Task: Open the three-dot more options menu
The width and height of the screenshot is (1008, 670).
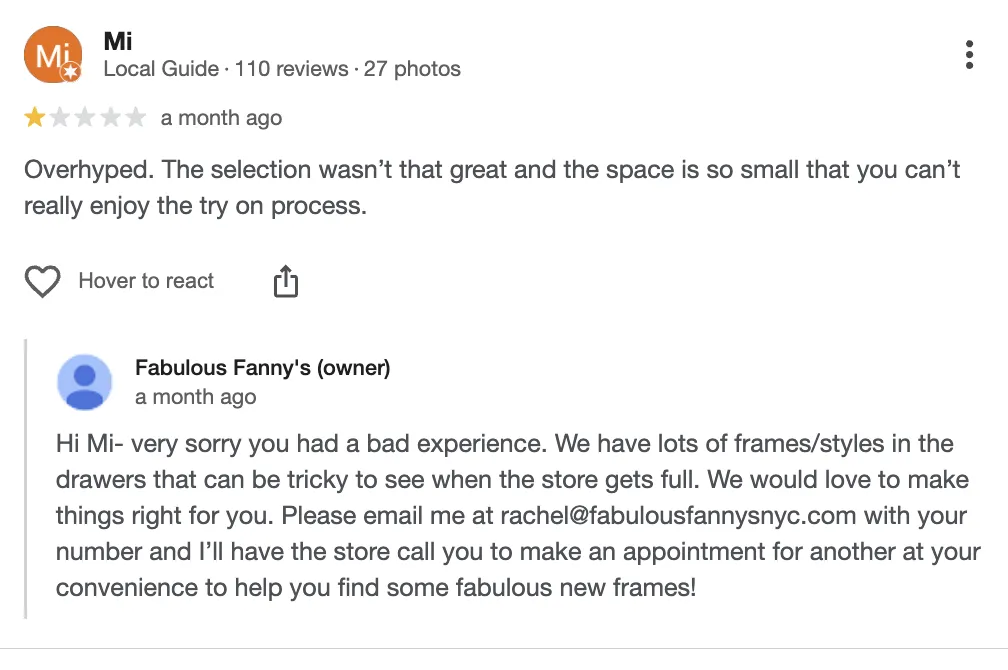Action: (969, 55)
